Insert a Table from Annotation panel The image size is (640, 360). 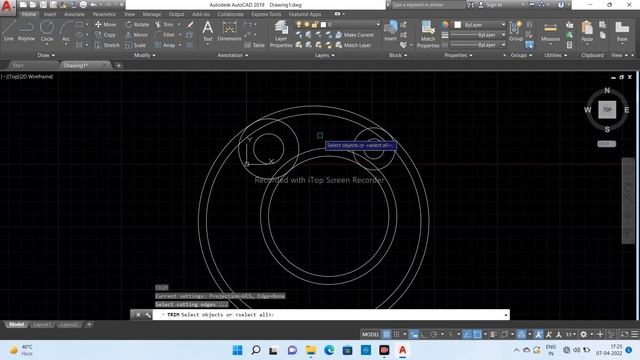[255, 45]
